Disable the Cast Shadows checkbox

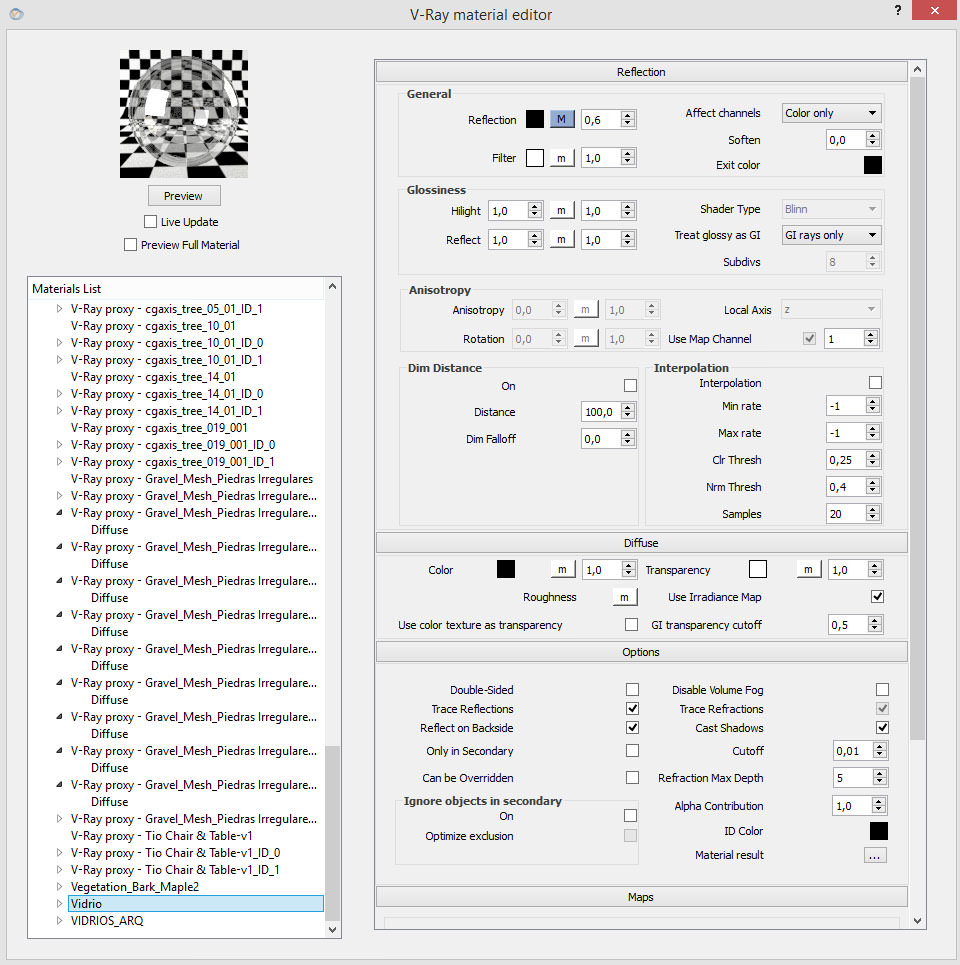[x=881, y=728]
